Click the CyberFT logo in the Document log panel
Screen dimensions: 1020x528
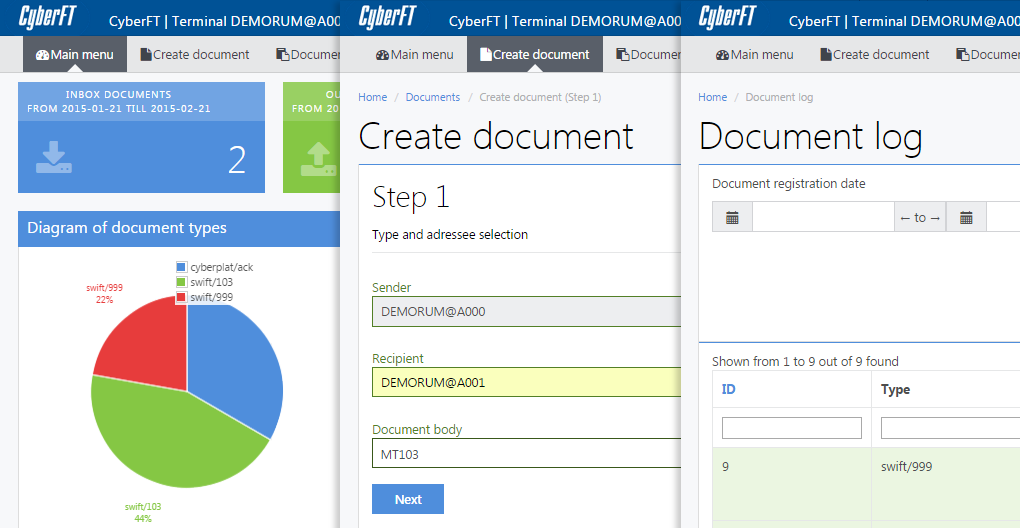(727, 17)
